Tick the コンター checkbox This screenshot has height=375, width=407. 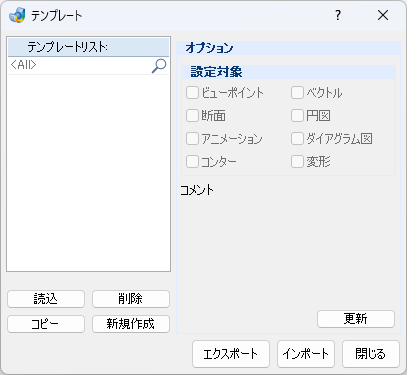pyautogui.click(x=192, y=162)
